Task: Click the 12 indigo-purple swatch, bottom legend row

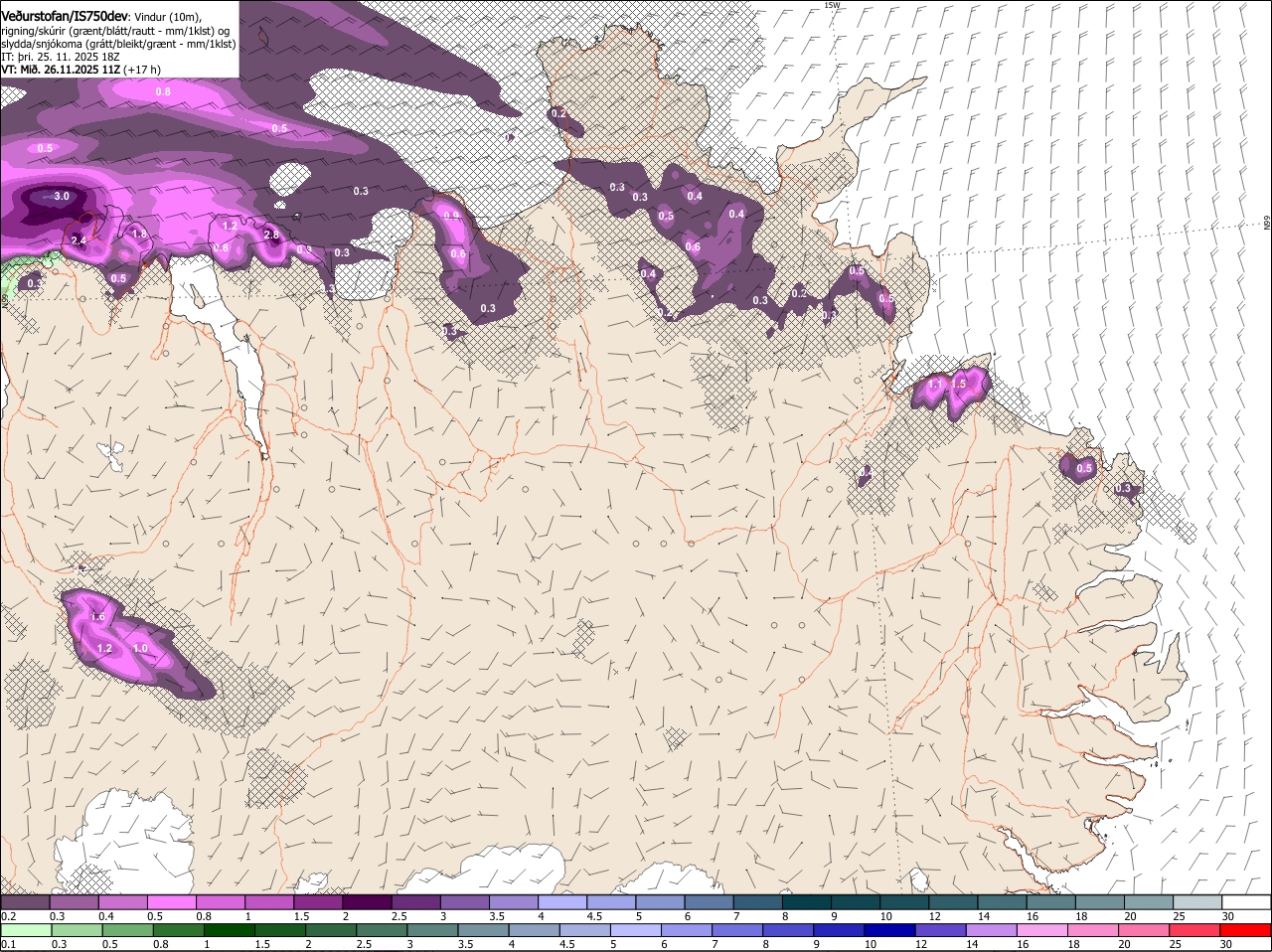Action: (941, 931)
